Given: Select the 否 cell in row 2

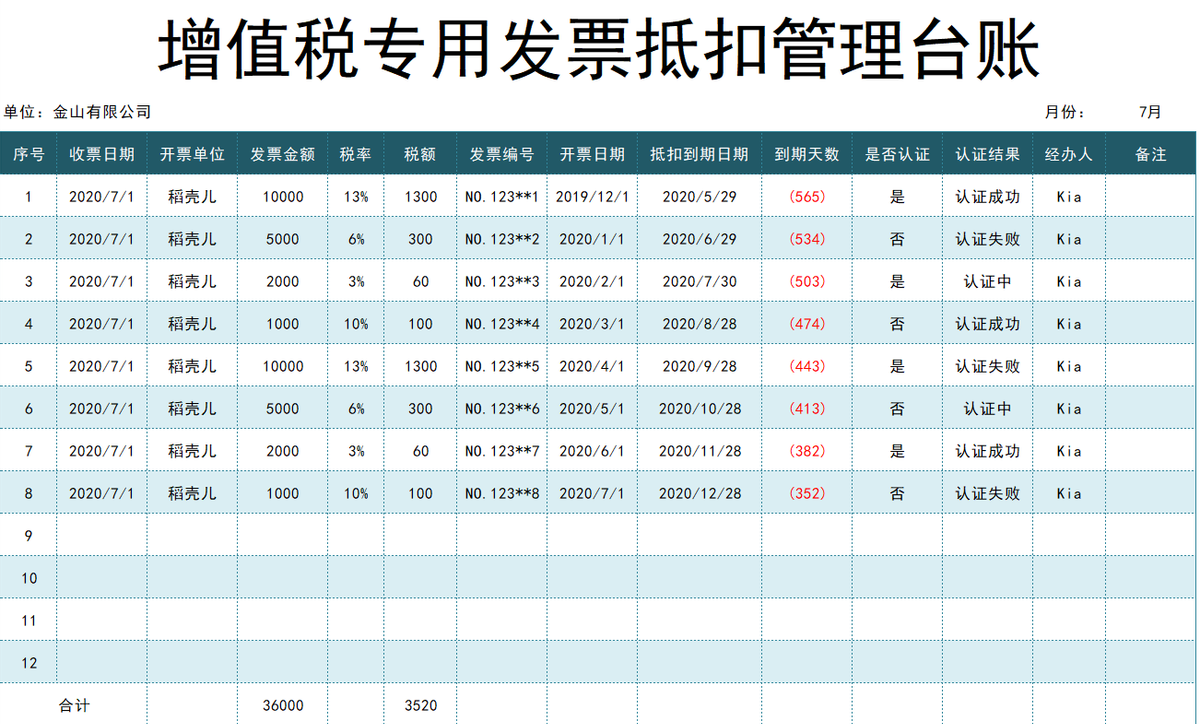Looking at the screenshot, I should click(898, 238).
